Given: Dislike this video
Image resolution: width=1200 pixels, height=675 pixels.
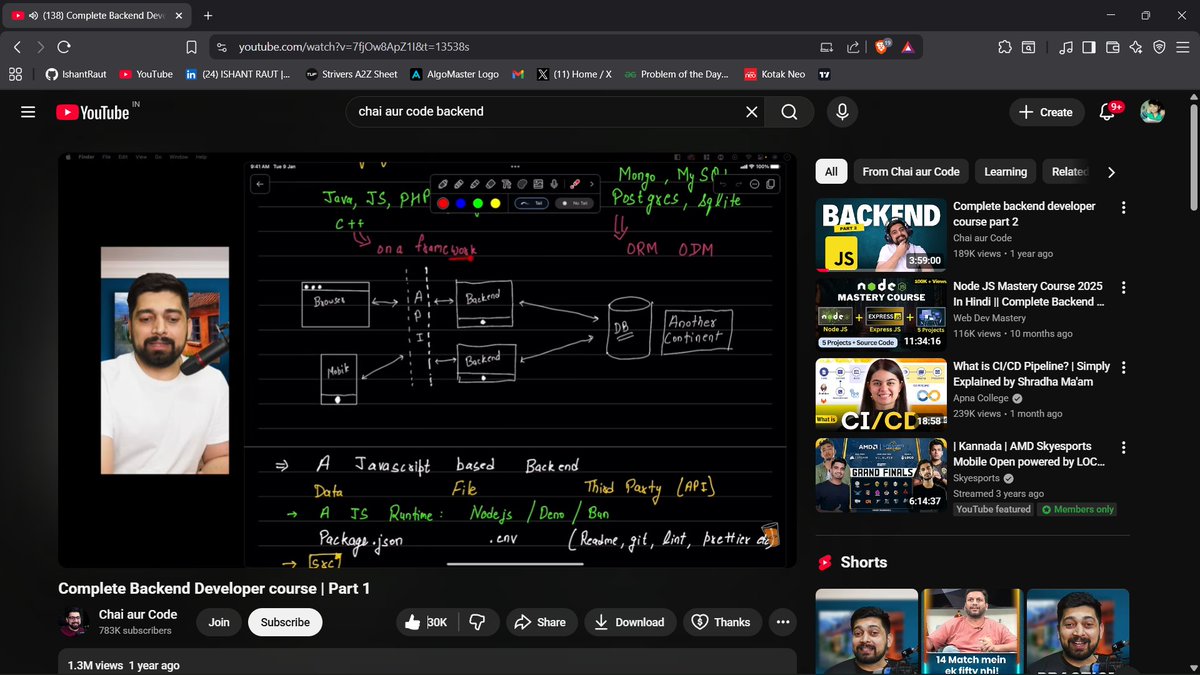Looking at the screenshot, I should (477, 622).
